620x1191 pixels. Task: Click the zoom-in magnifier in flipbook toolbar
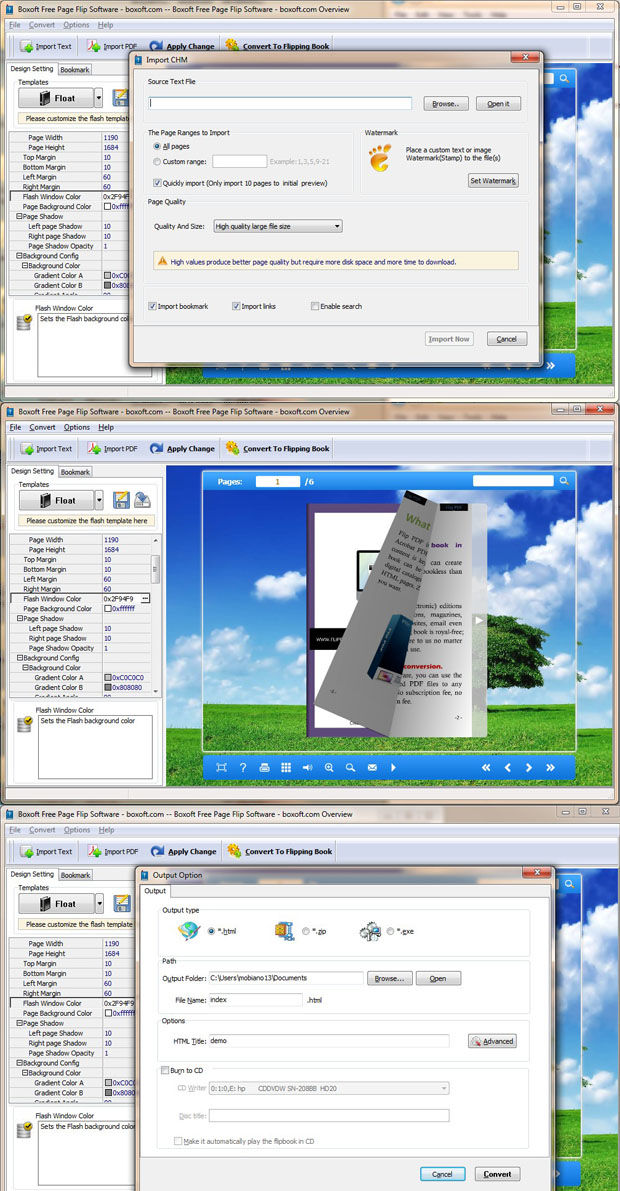[329, 768]
